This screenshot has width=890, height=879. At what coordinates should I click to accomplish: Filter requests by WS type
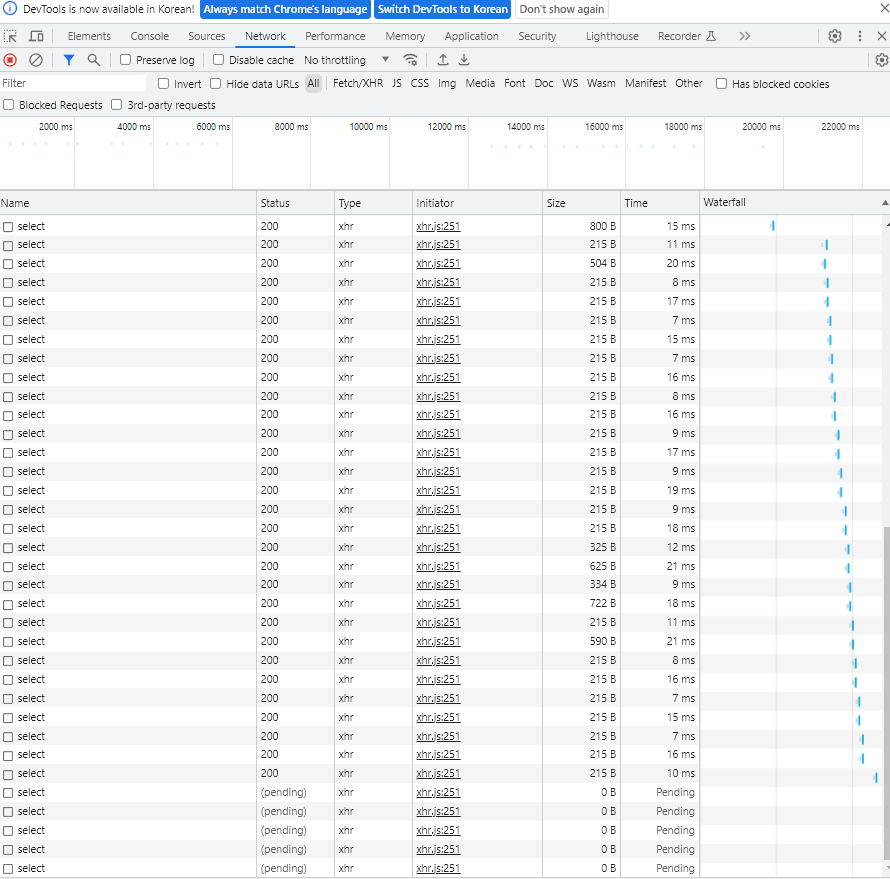click(x=570, y=83)
